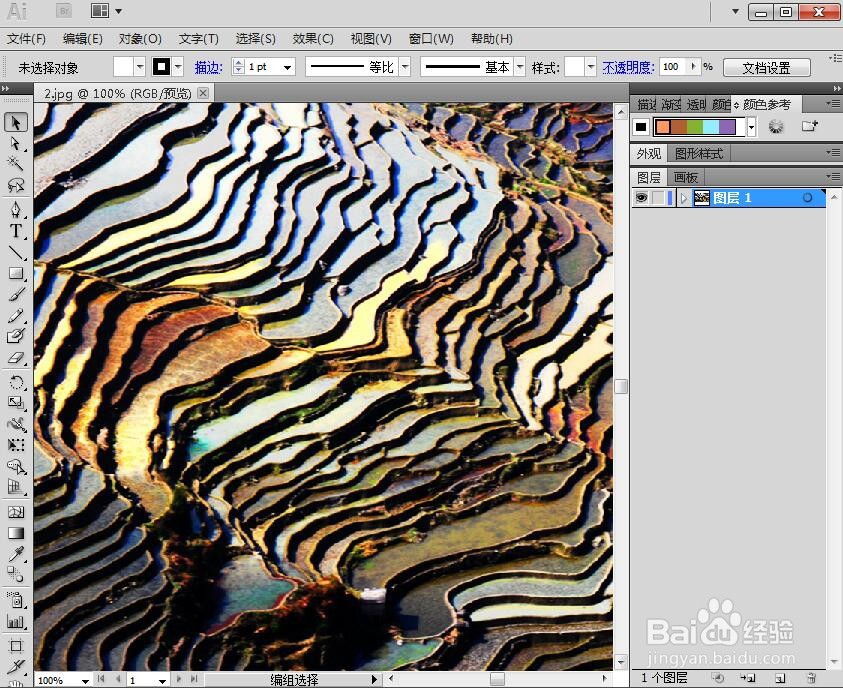This screenshot has height=688, width=843.
Task: Open Adobe Bridge from Br icon
Action: [x=64, y=11]
